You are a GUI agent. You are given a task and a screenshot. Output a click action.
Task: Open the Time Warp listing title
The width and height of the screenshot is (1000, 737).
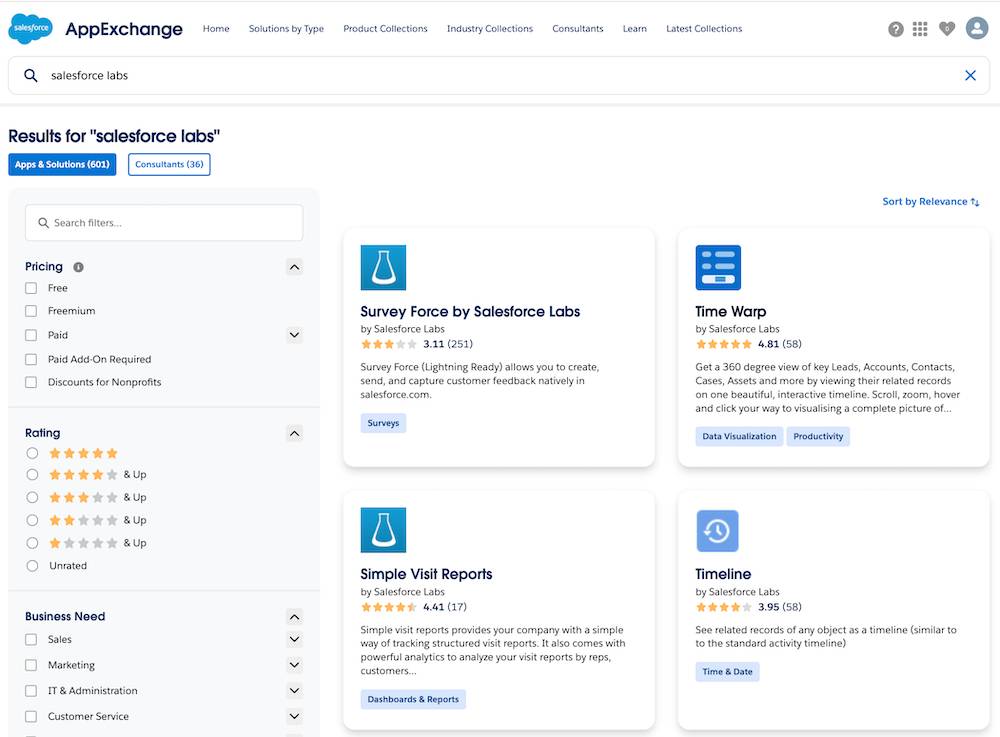[x=730, y=312]
